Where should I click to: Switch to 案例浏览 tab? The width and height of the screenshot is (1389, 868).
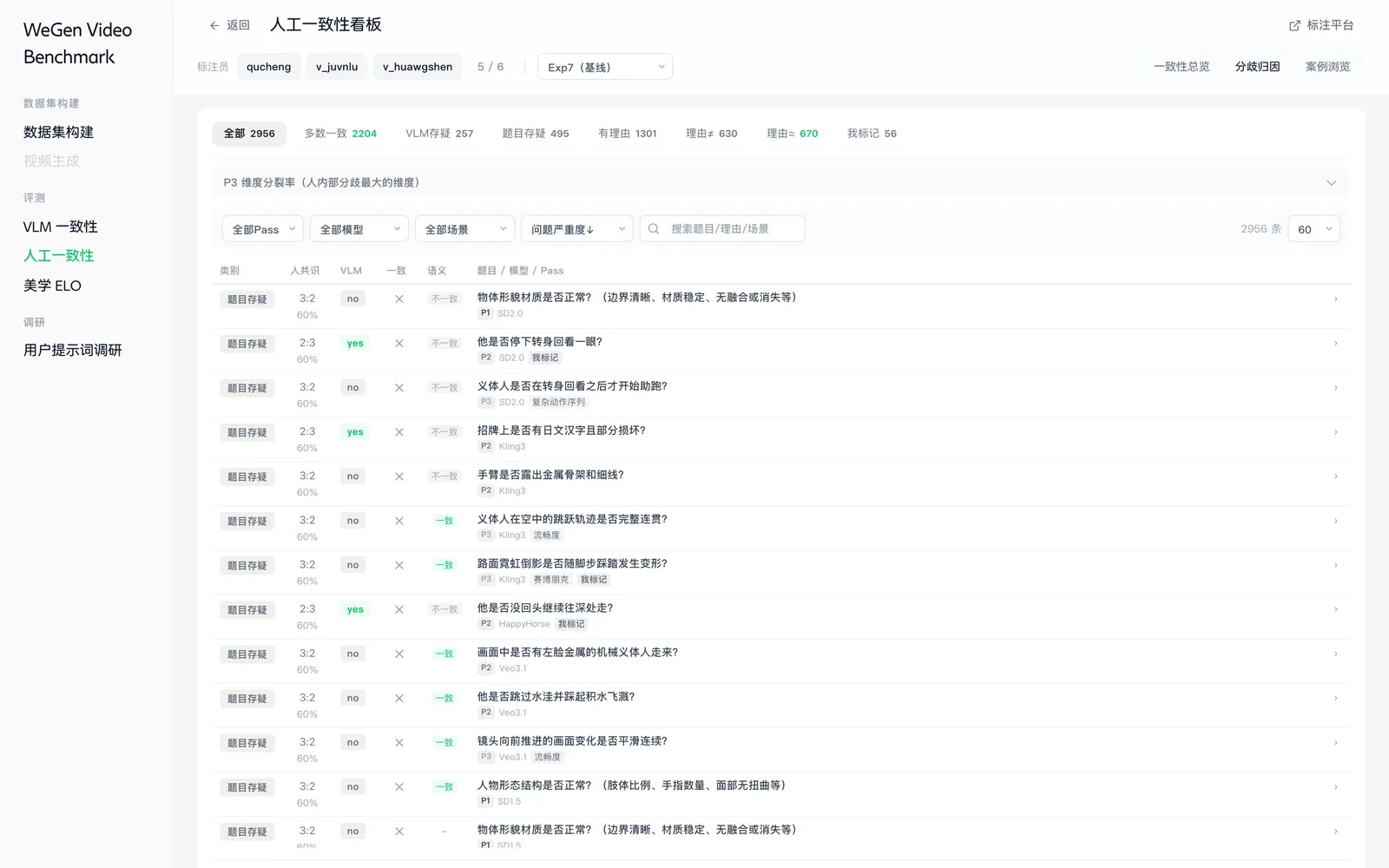coord(1327,67)
